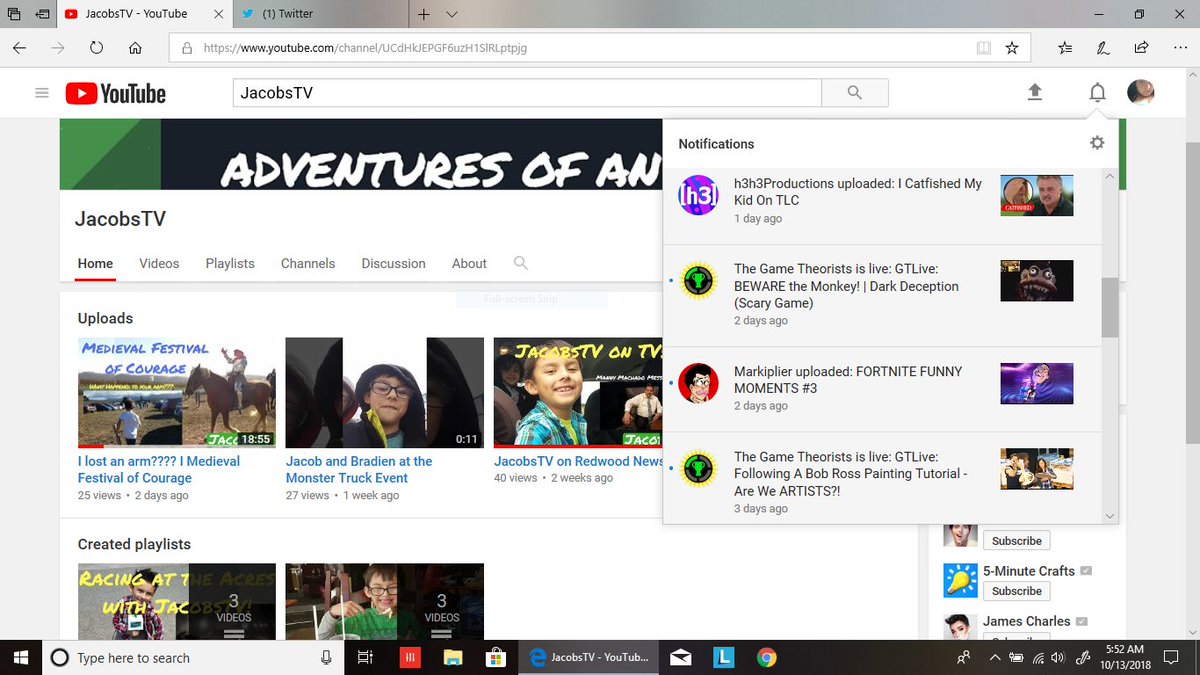
Task: Open second created playlist thumbnail
Action: pos(385,601)
